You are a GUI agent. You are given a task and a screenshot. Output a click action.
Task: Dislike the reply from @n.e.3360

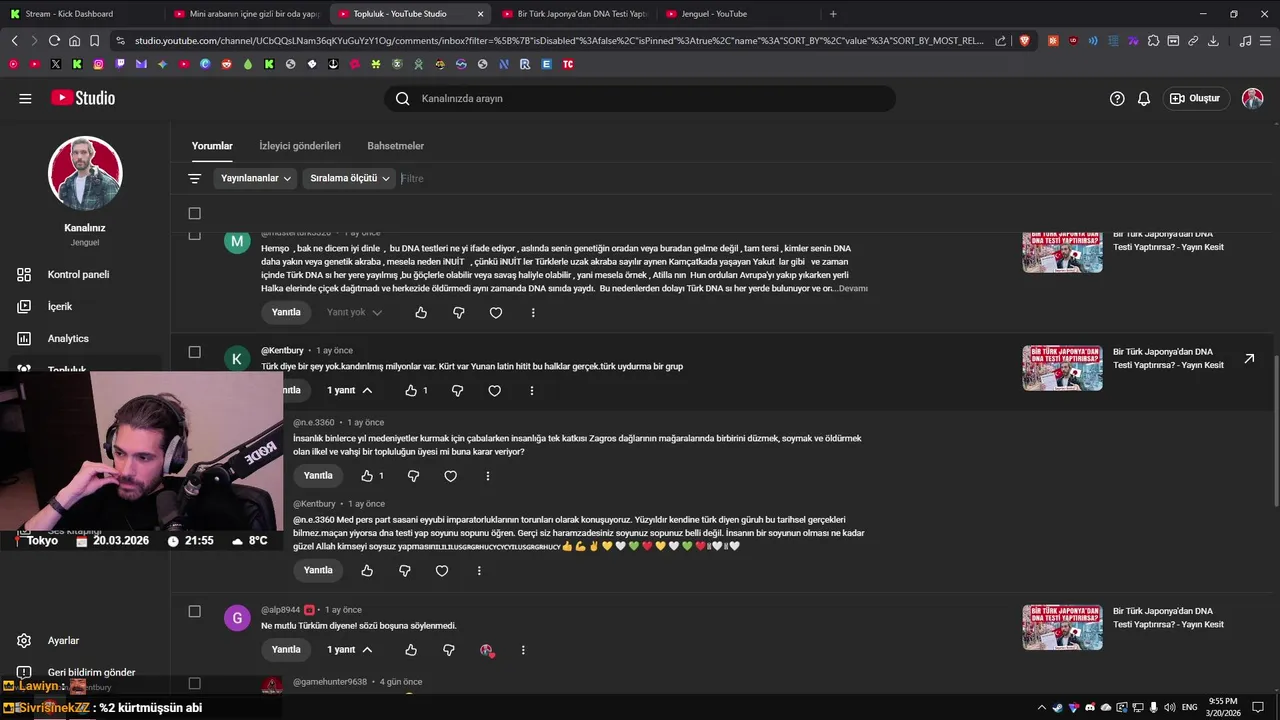pyautogui.click(x=413, y=476)
